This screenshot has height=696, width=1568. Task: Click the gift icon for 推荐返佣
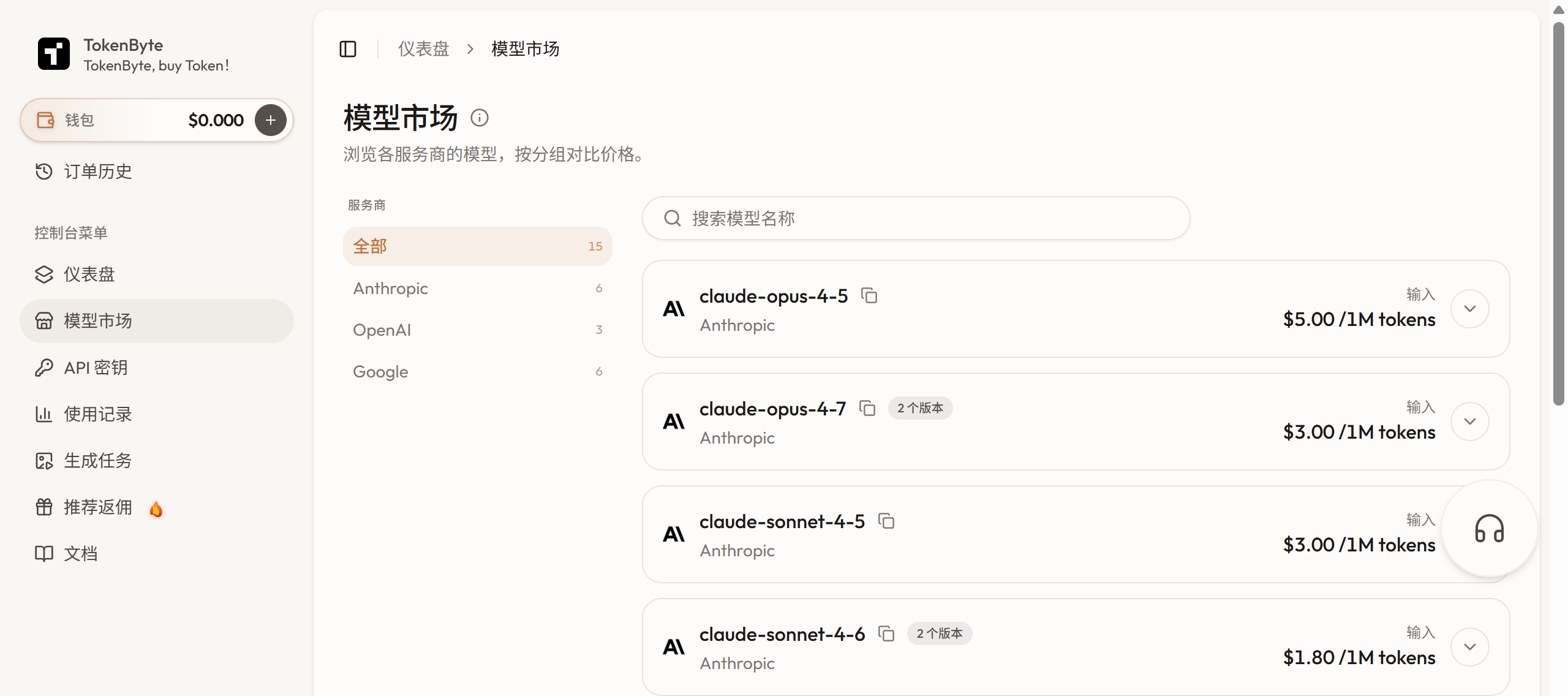(44, 507)
